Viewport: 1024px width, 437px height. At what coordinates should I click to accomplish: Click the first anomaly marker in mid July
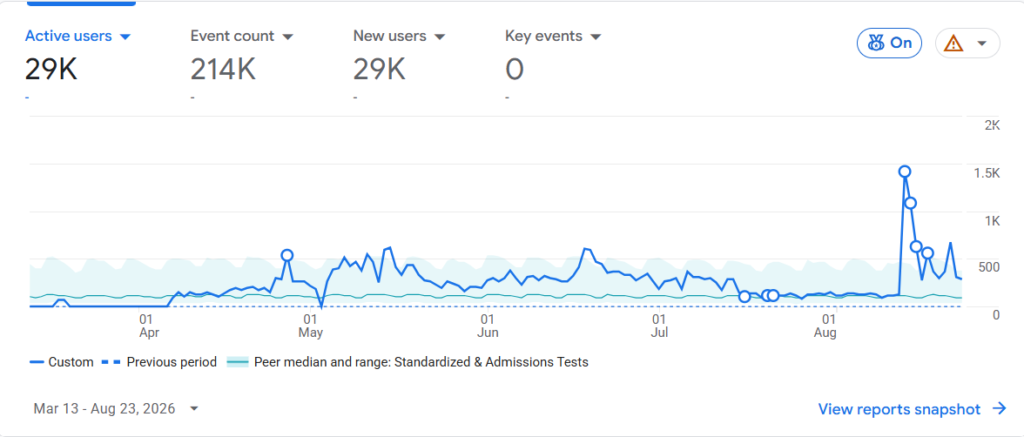tap(744, 297)
